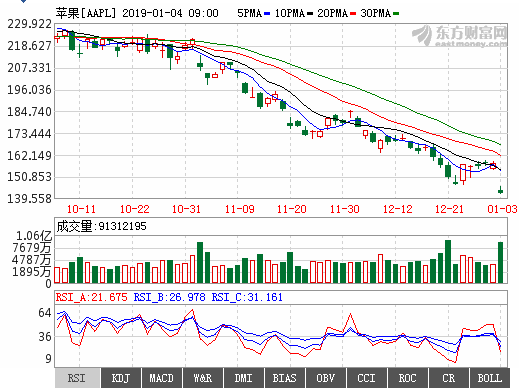Select the MACD indicator tab
This screenshot has width=520, height=391.
coord(162,378)
